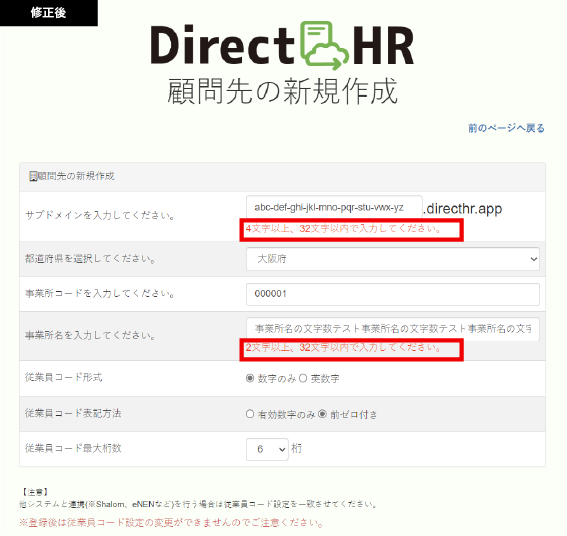567x536 pixels.
Task: Expand the 従業員コード最大桁数 dropdown showing 6
Action: coord(267,449)
